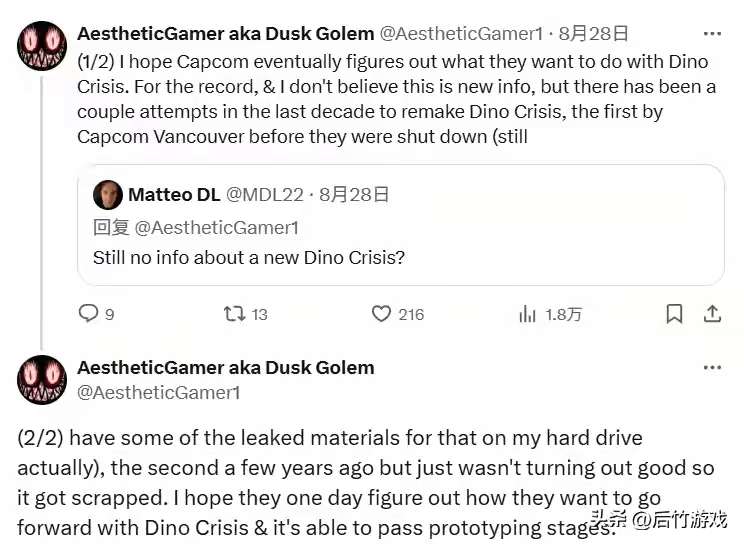Open three-dot menu on second tweet
Screen dimensions: 744x544
[712, 367]
